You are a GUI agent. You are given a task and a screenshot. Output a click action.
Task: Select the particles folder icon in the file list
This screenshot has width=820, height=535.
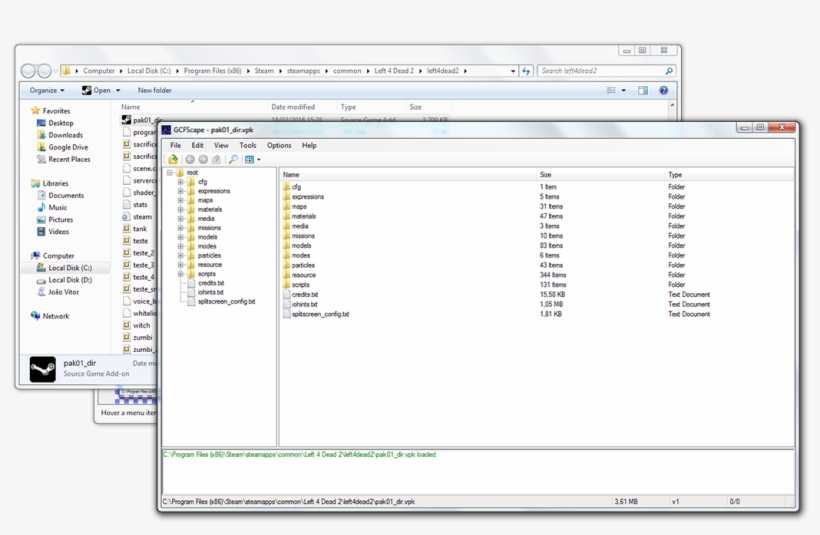tap(286, 265)
